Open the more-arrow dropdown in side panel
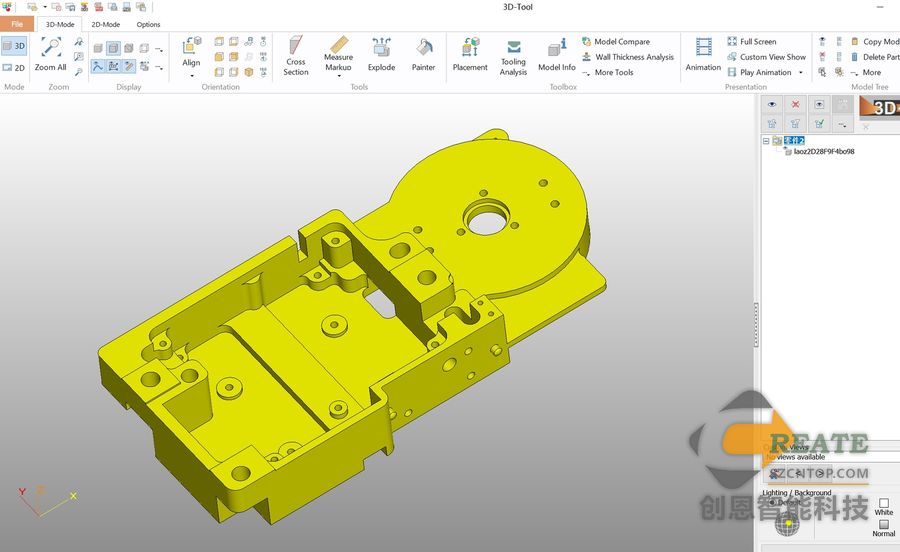 [x=842, y=123]
